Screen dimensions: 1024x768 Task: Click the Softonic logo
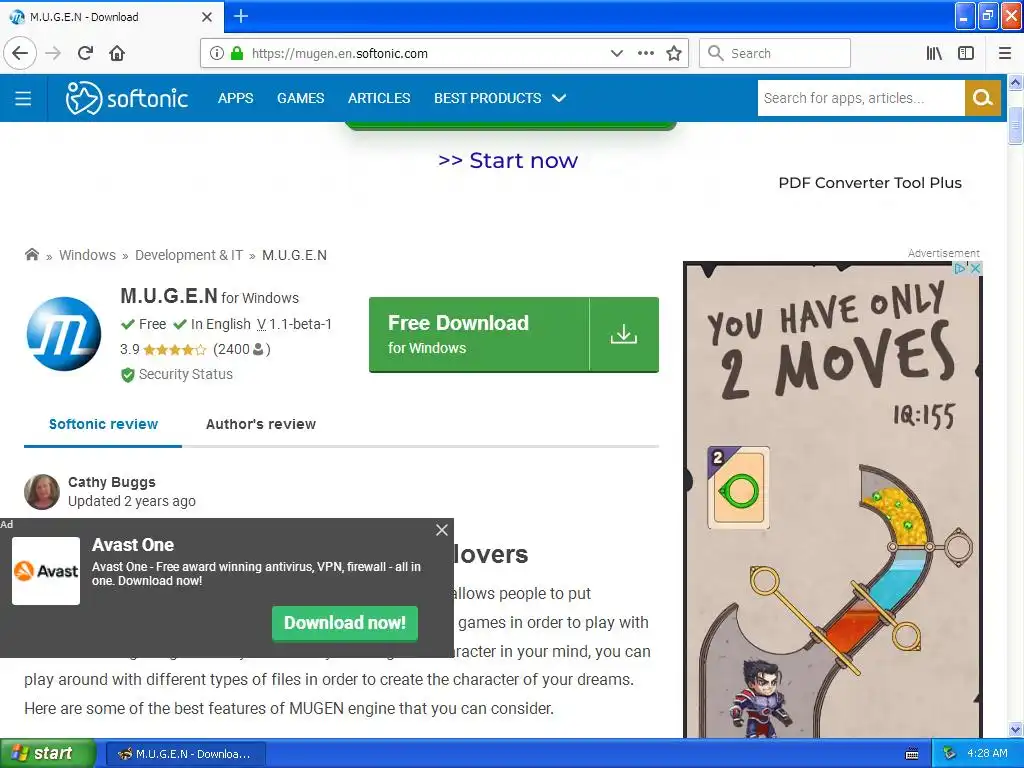pyautogui.click(x=127, y=98)
